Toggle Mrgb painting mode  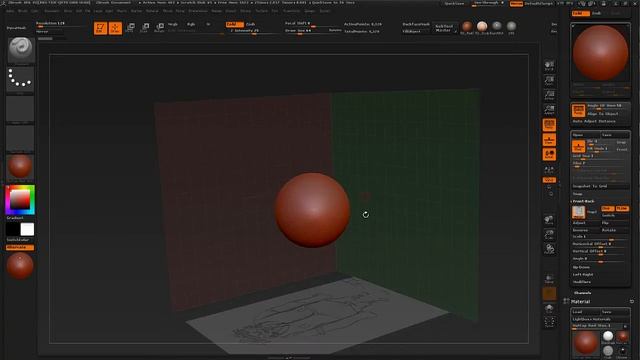click(x=173, y=24)
